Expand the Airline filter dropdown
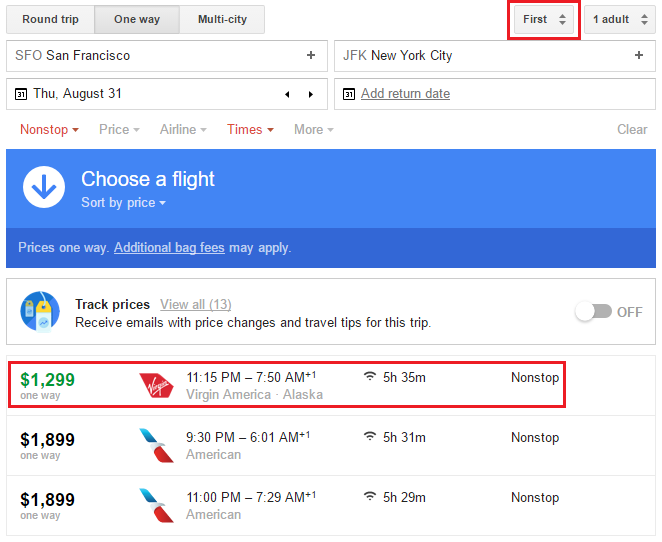This screenshot has width=662, height=542. coord(183,129)
